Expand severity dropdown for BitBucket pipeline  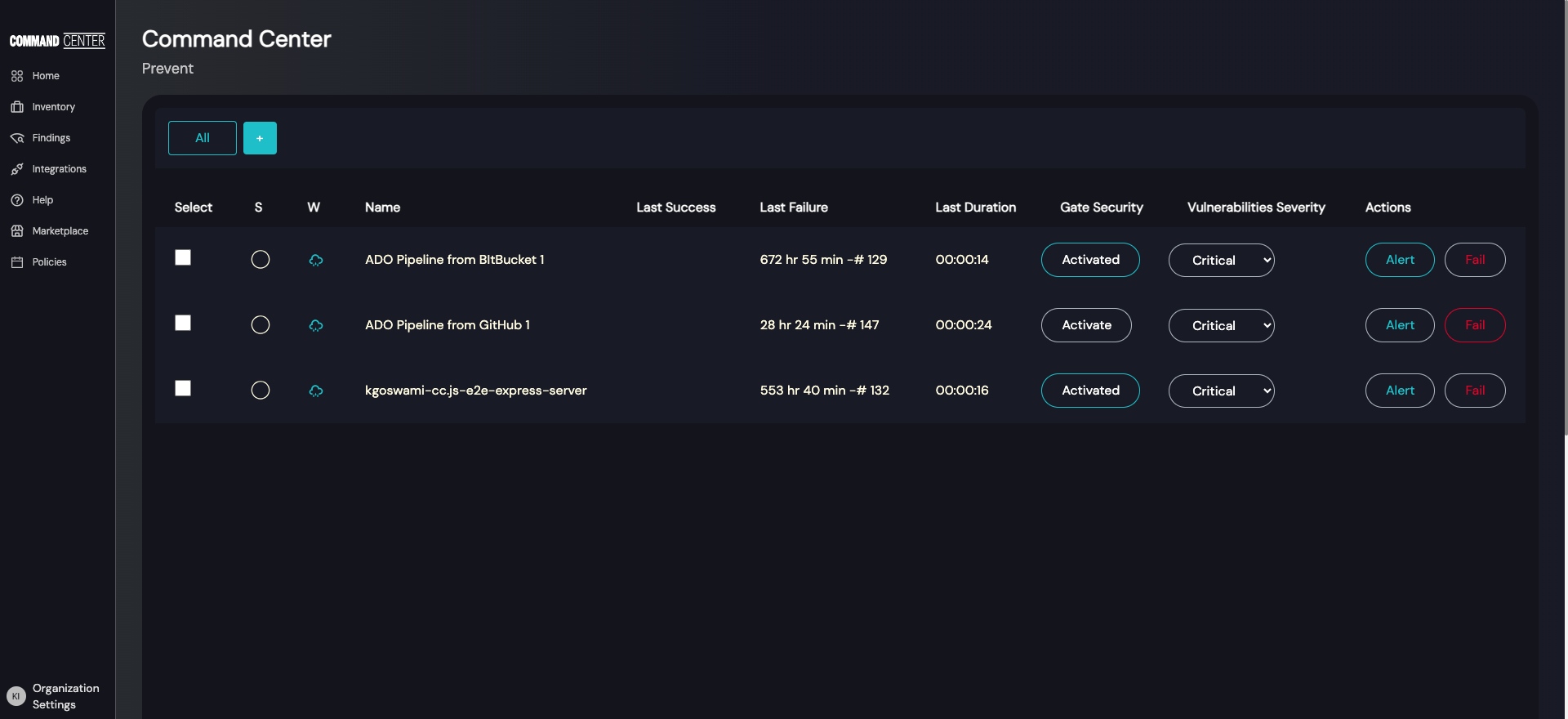[1221, 260]
